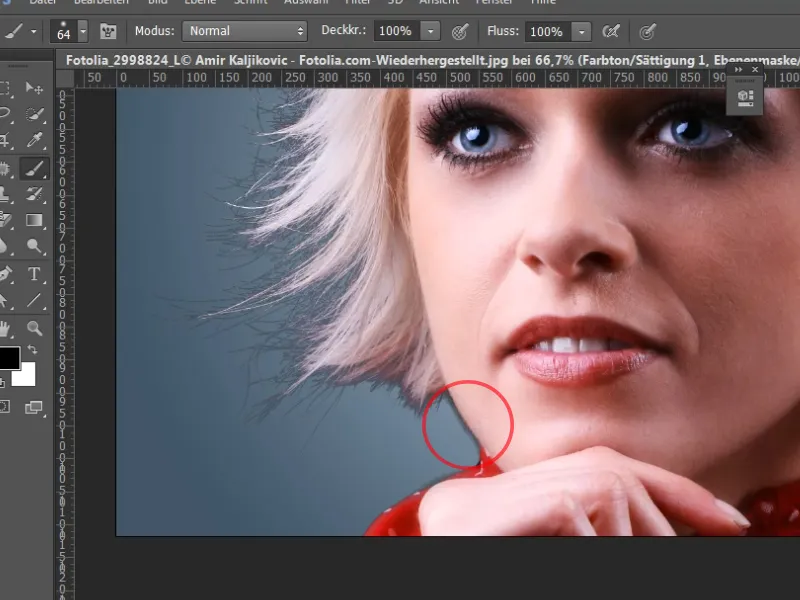The height and width of the screenshot is (600, 800).
Task: Open the Deckkr. opacity slider arrow
Action: point(430,32)
